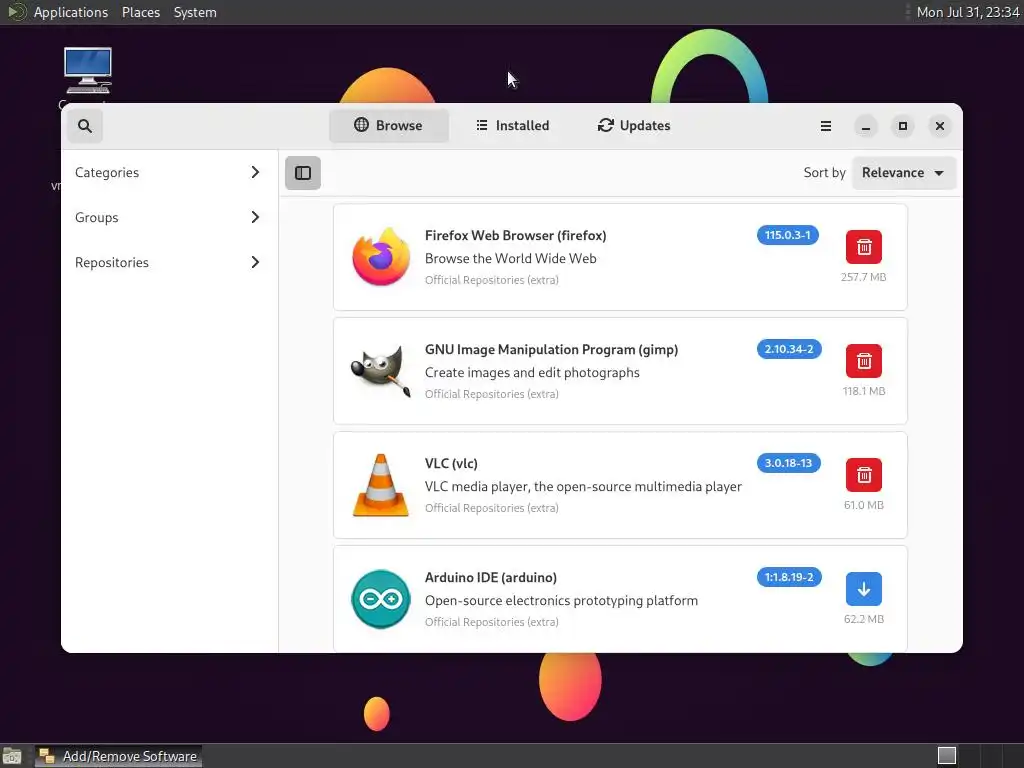Toggle the sidebar panel icon
The width and height of the screenshot is (1024, 768).
[x=303, y=173]
